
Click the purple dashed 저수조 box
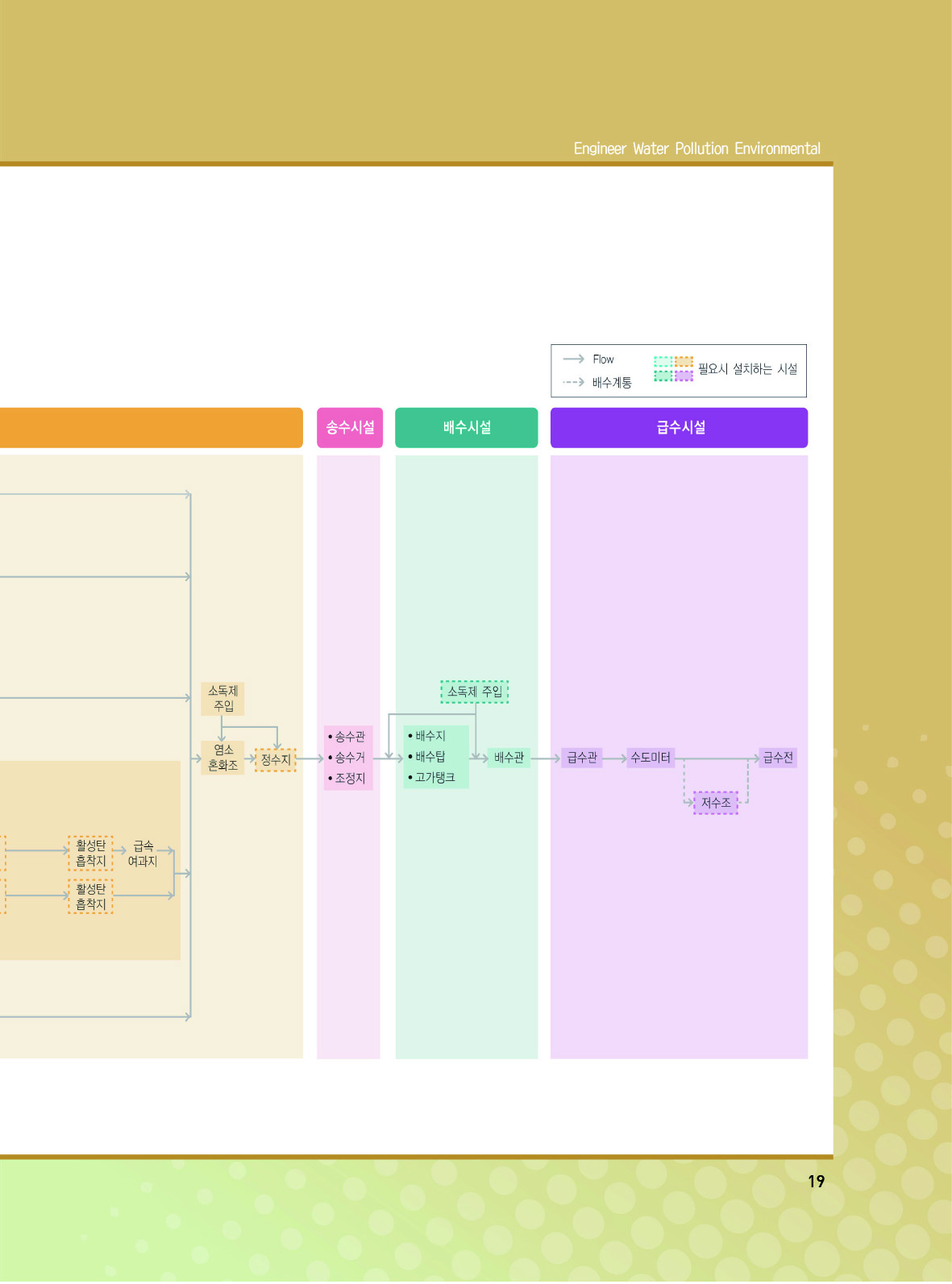(716, 803)
